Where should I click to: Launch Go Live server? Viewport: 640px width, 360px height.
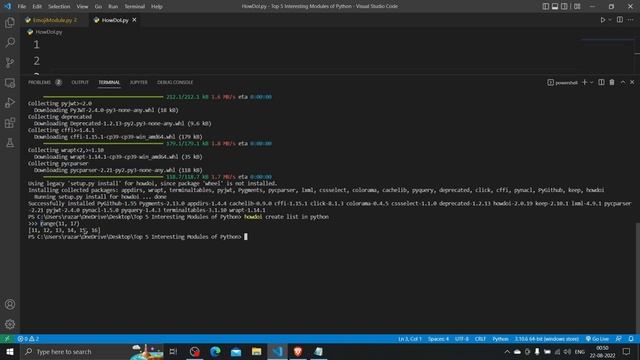point(597,339)
